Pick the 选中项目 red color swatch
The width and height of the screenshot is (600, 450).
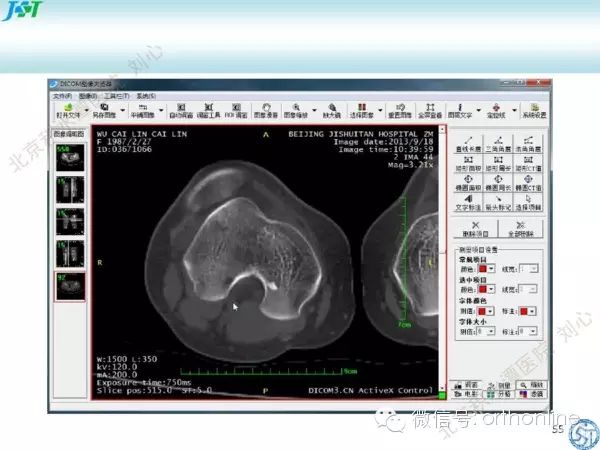483,289
